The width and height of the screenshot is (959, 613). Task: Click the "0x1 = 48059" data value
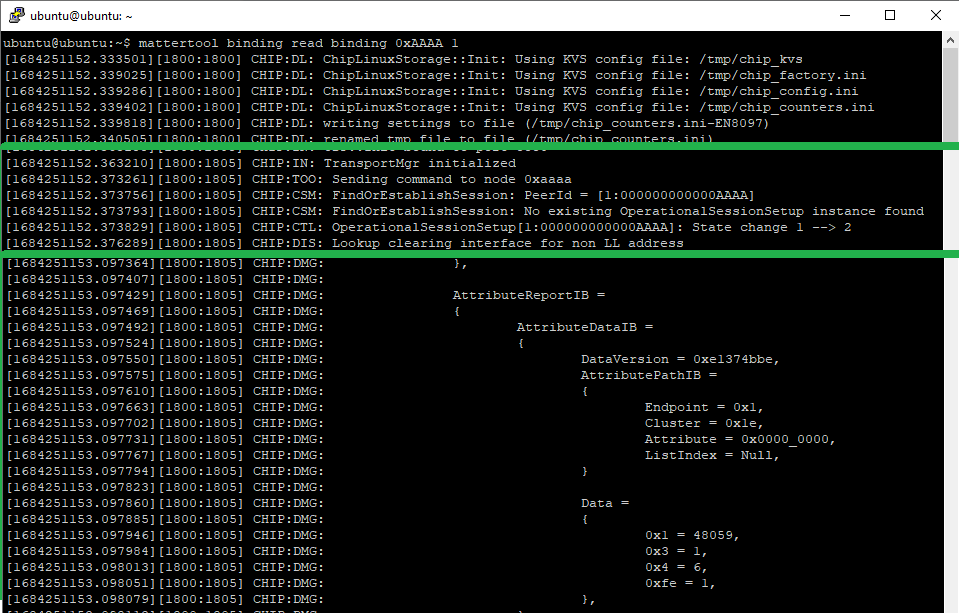(691, 535)
